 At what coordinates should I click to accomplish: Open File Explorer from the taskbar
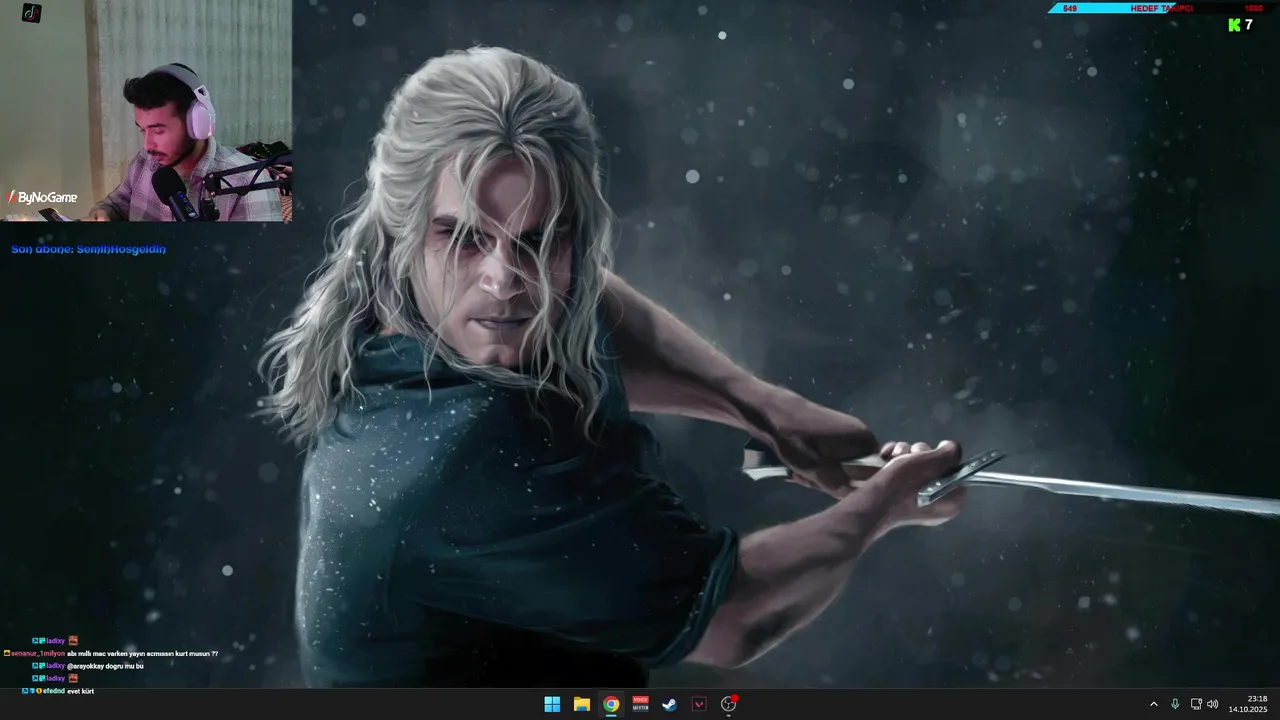(x=581, y=704)
